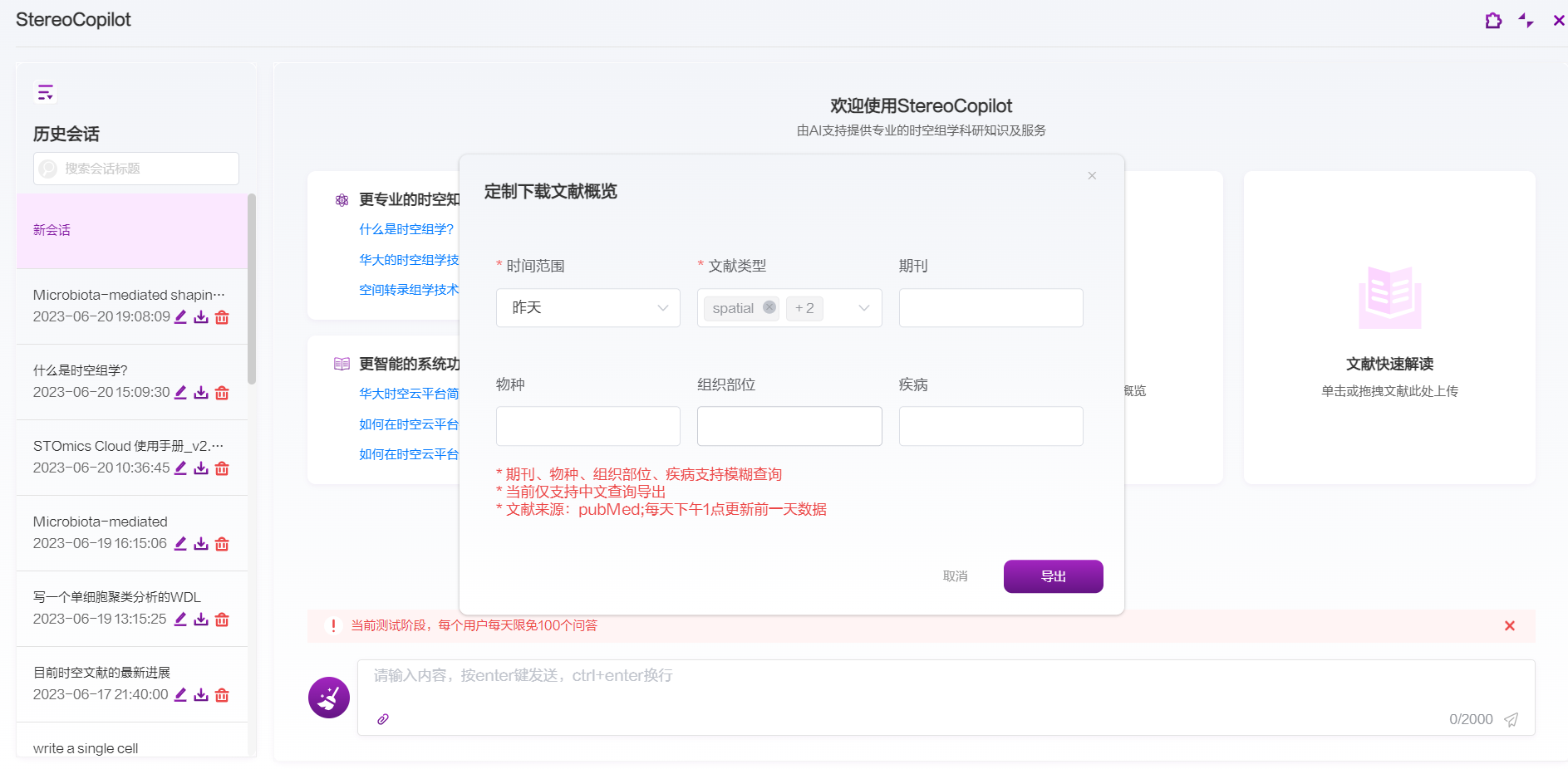The image size is (1568, 769).
Task: Click 取消 to cancel the dialog
Action: (955, 576)
